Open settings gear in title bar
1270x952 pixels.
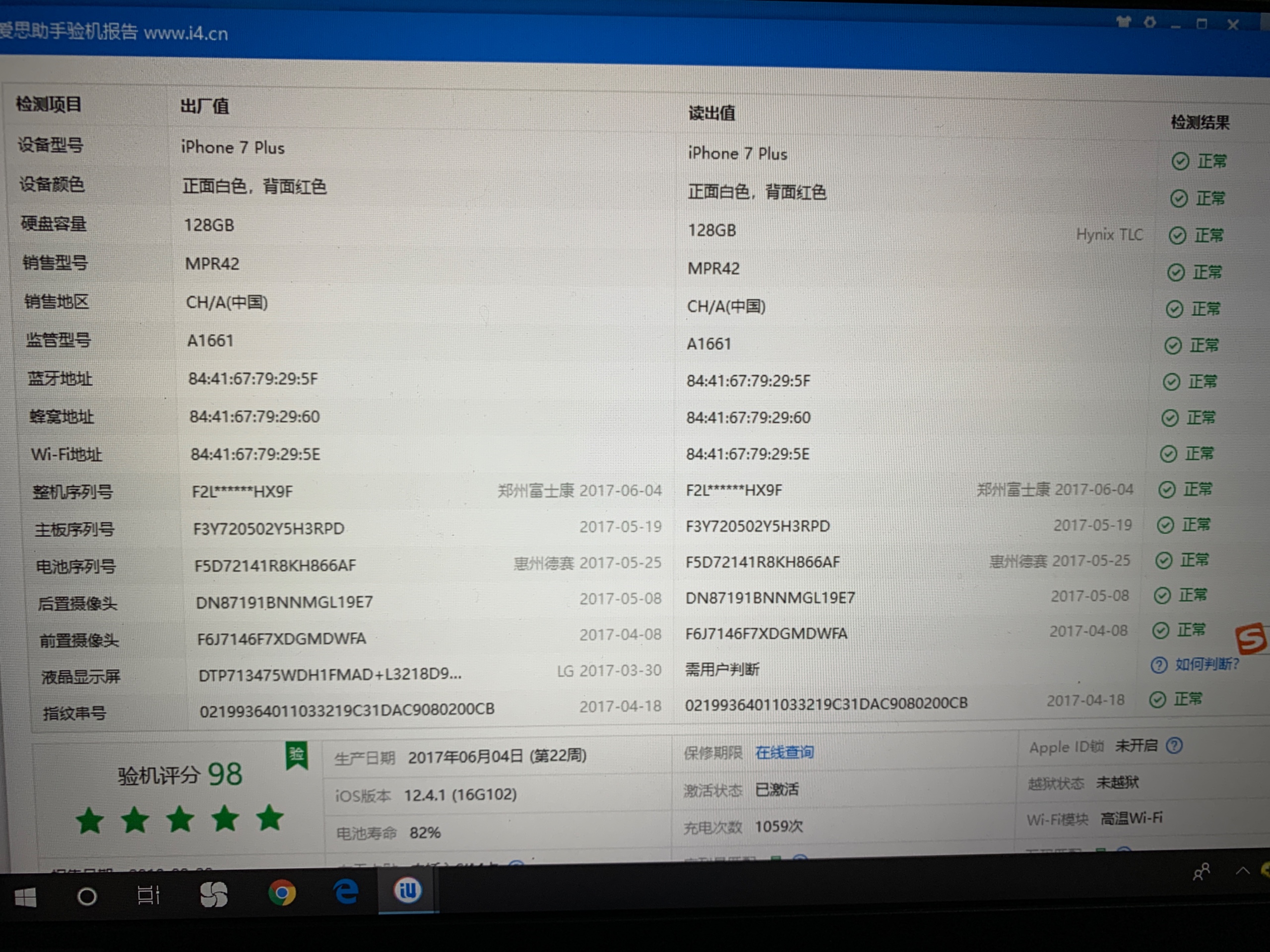tap(1150, 22)
